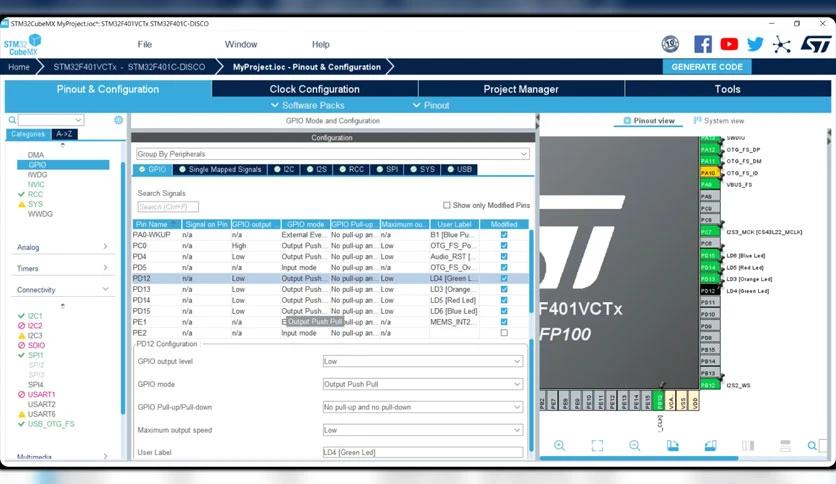
Task: Open the File menu
Action: tap(144, 44)
